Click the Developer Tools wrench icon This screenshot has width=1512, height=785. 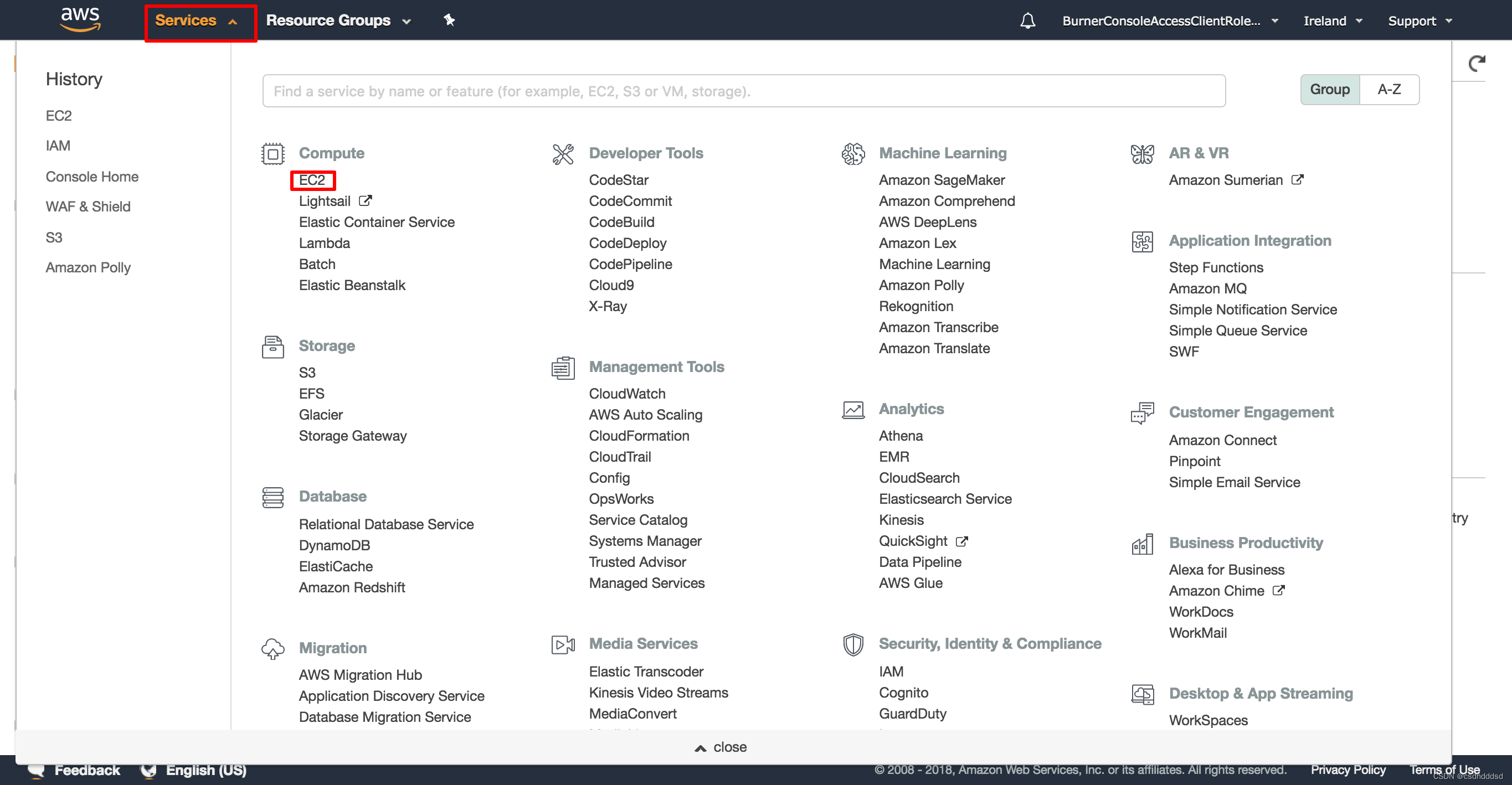(563, 154)
